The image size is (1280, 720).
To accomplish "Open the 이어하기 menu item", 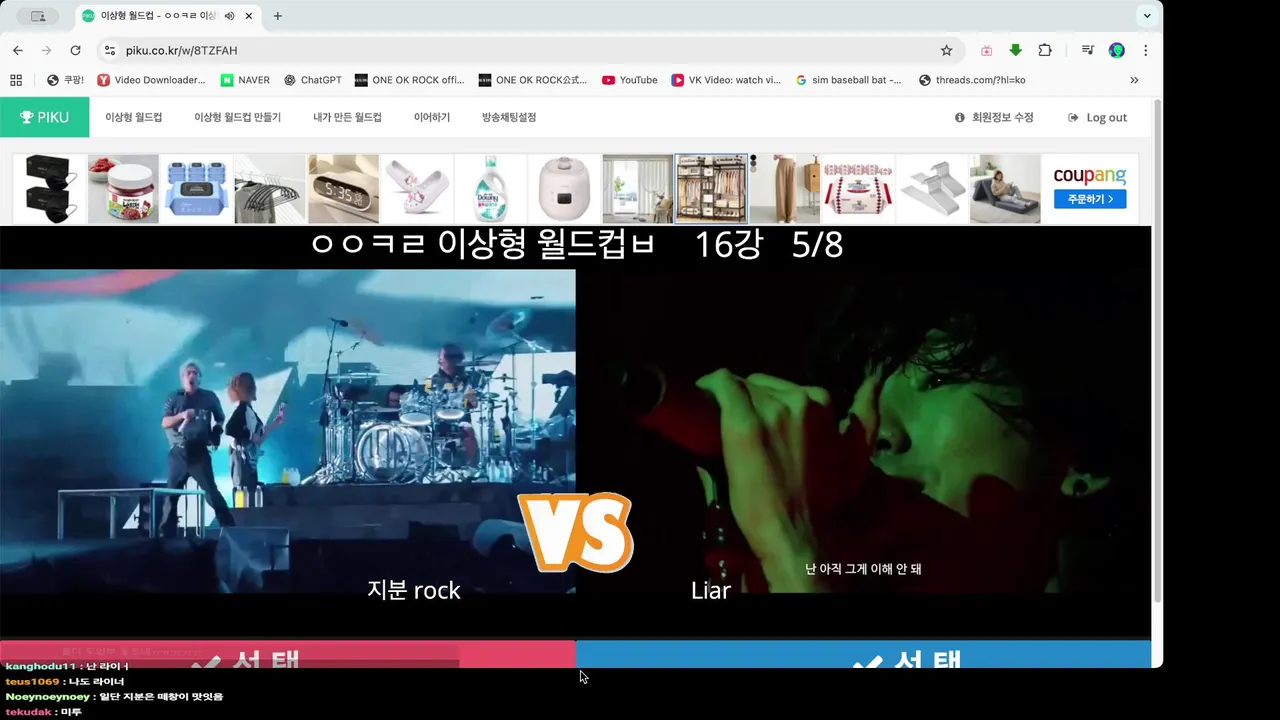I will pos(432,117).
